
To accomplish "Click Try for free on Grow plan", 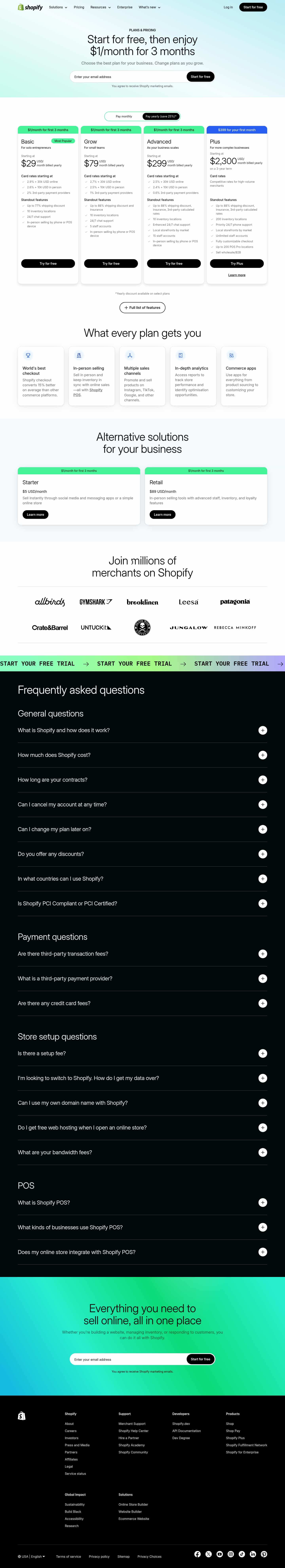I will (111, 264).
